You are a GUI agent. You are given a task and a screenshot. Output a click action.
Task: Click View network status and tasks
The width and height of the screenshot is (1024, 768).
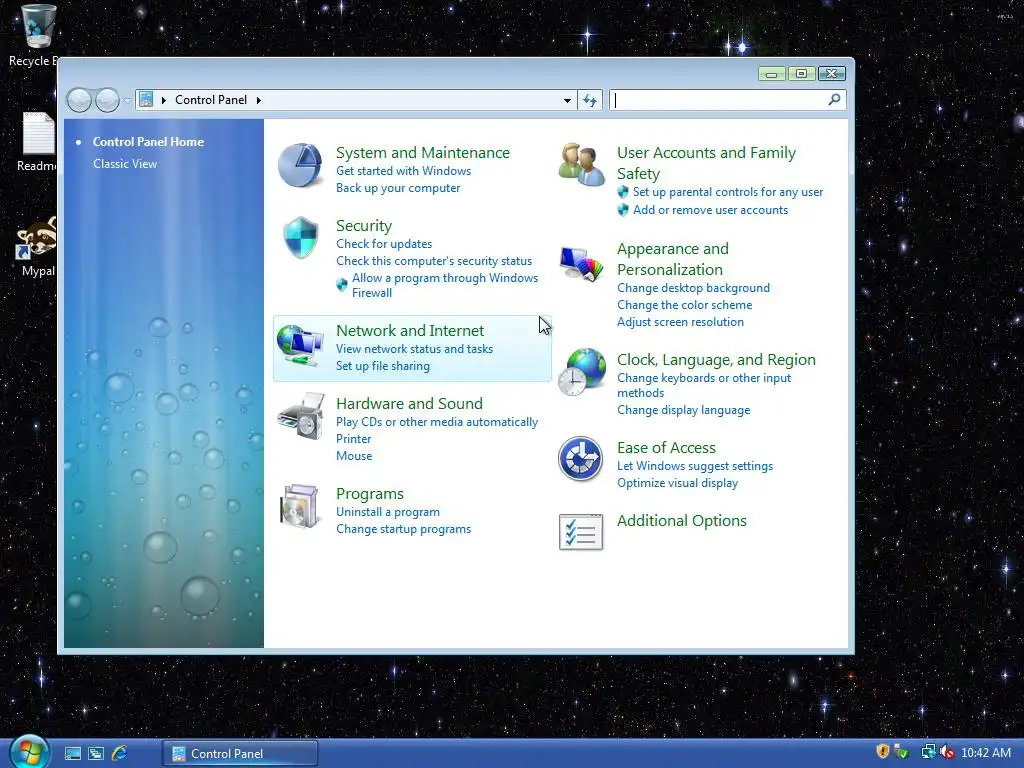click(414, 349)
